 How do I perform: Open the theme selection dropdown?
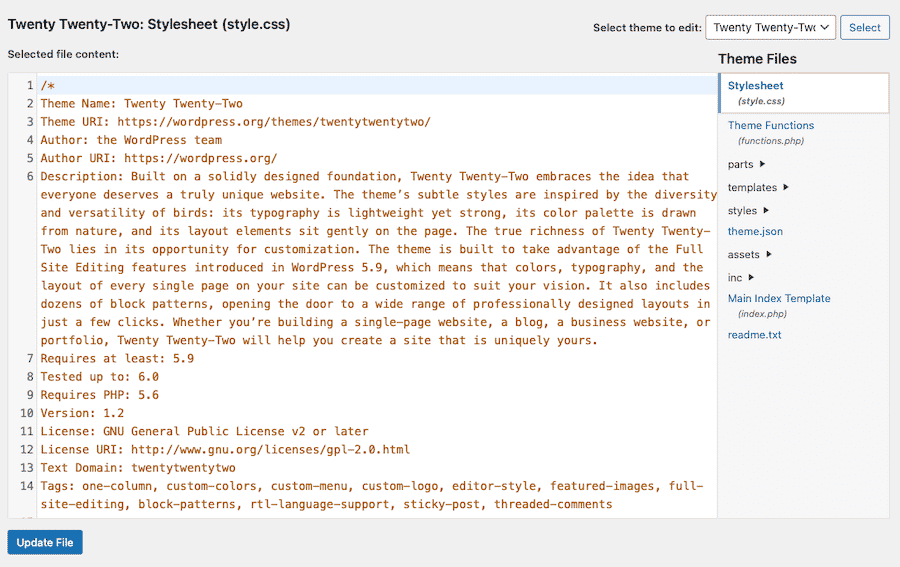click(x=770, y=28)
